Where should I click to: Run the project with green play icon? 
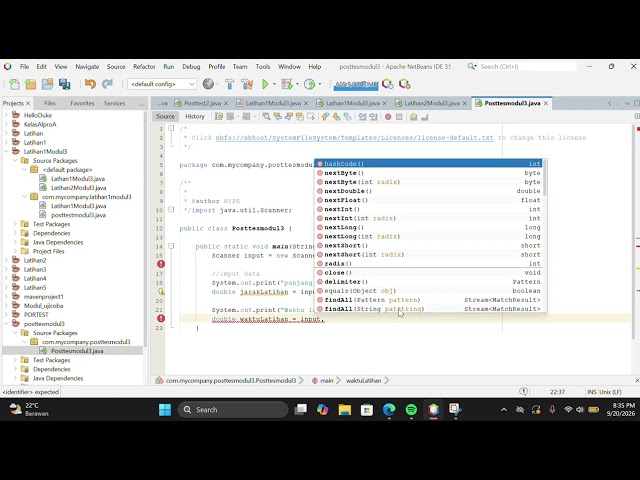(x=265, y=84)
